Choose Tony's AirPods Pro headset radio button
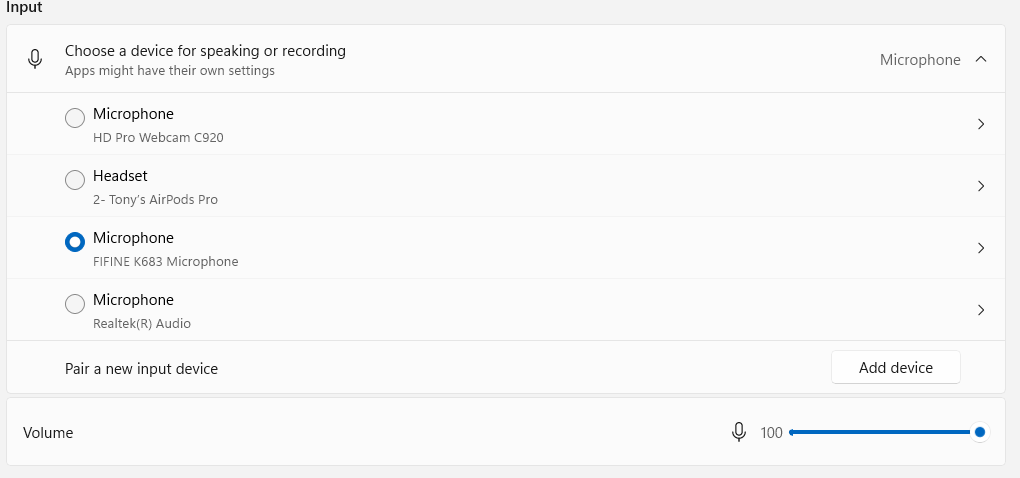The width and height of the screenshot is (1020, 478). (x=75, y=181)
